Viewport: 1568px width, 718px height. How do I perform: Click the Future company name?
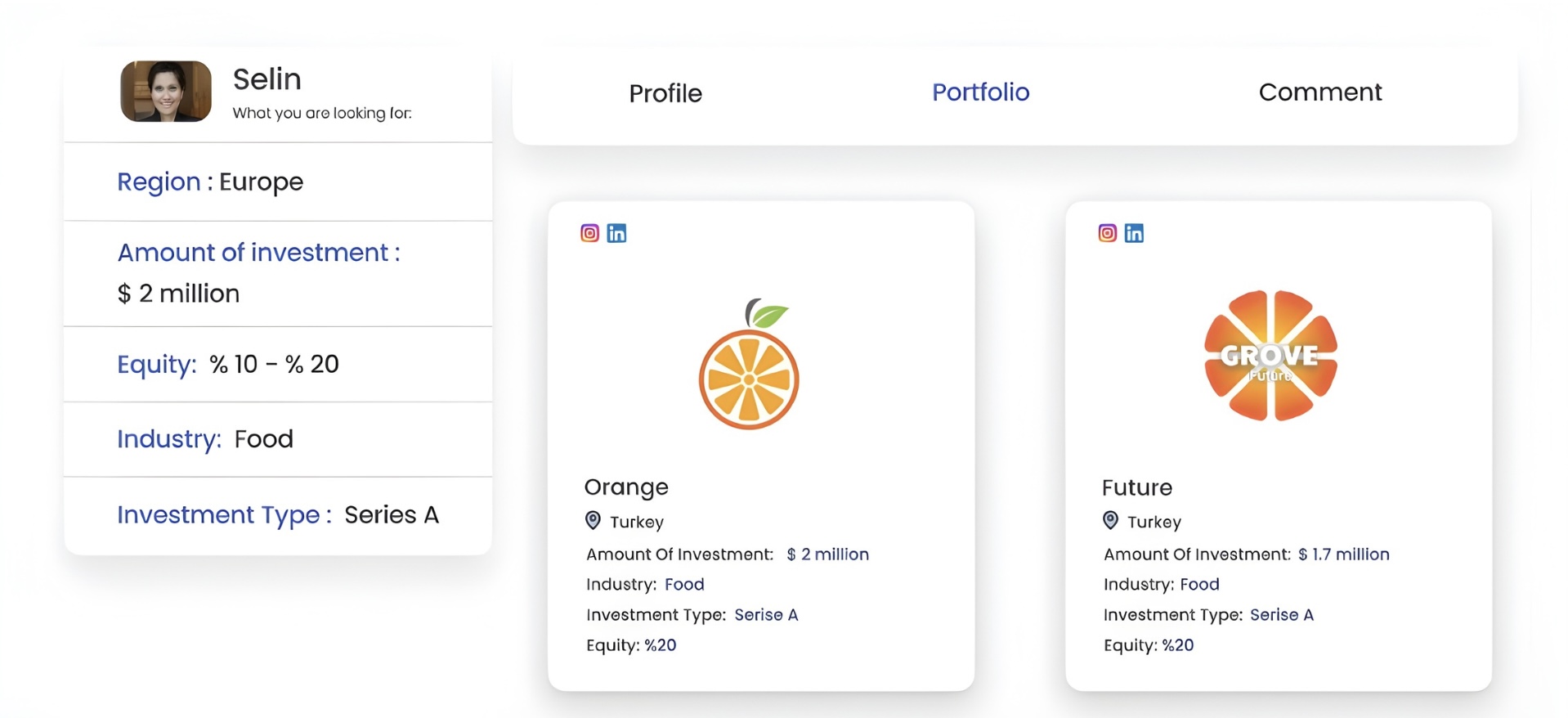coord(1136,488)
